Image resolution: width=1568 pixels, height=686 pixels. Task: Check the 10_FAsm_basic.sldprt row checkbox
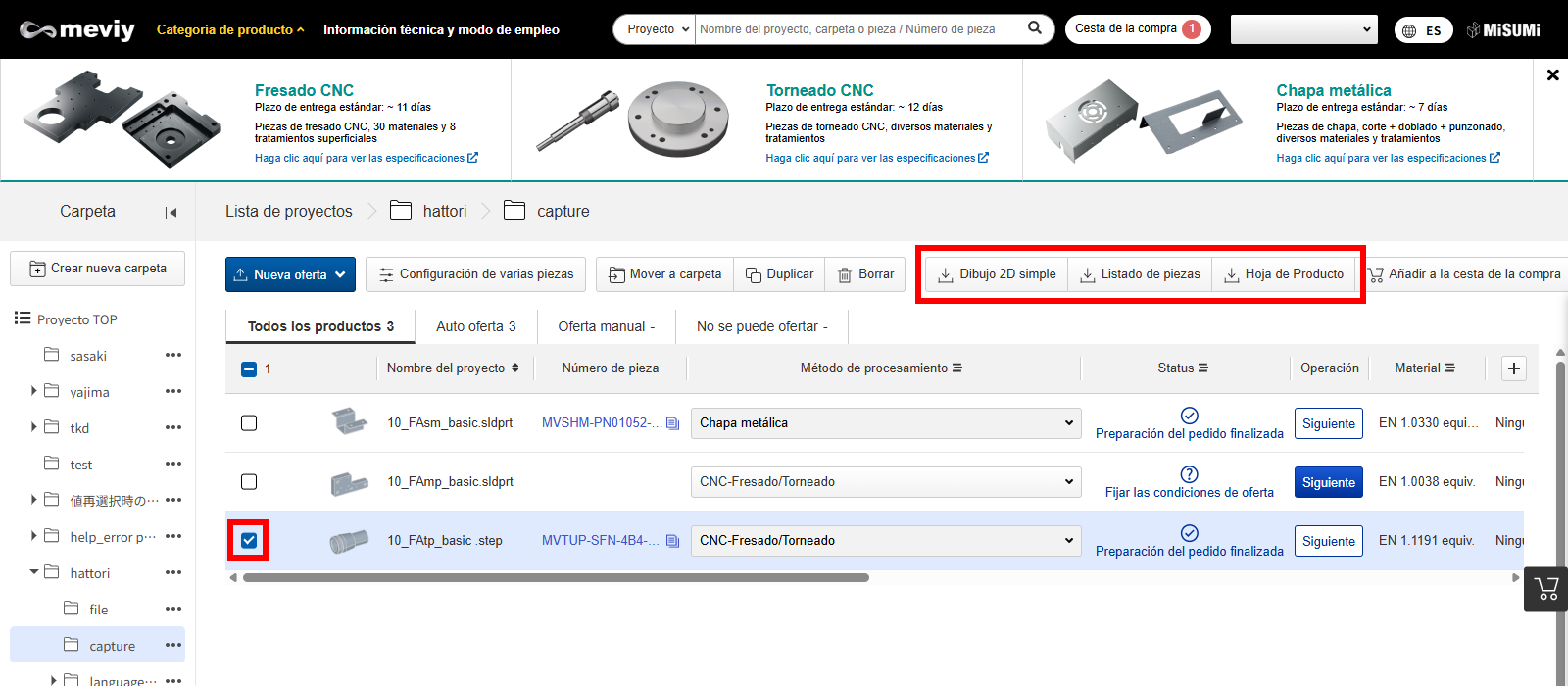(249, 423)
